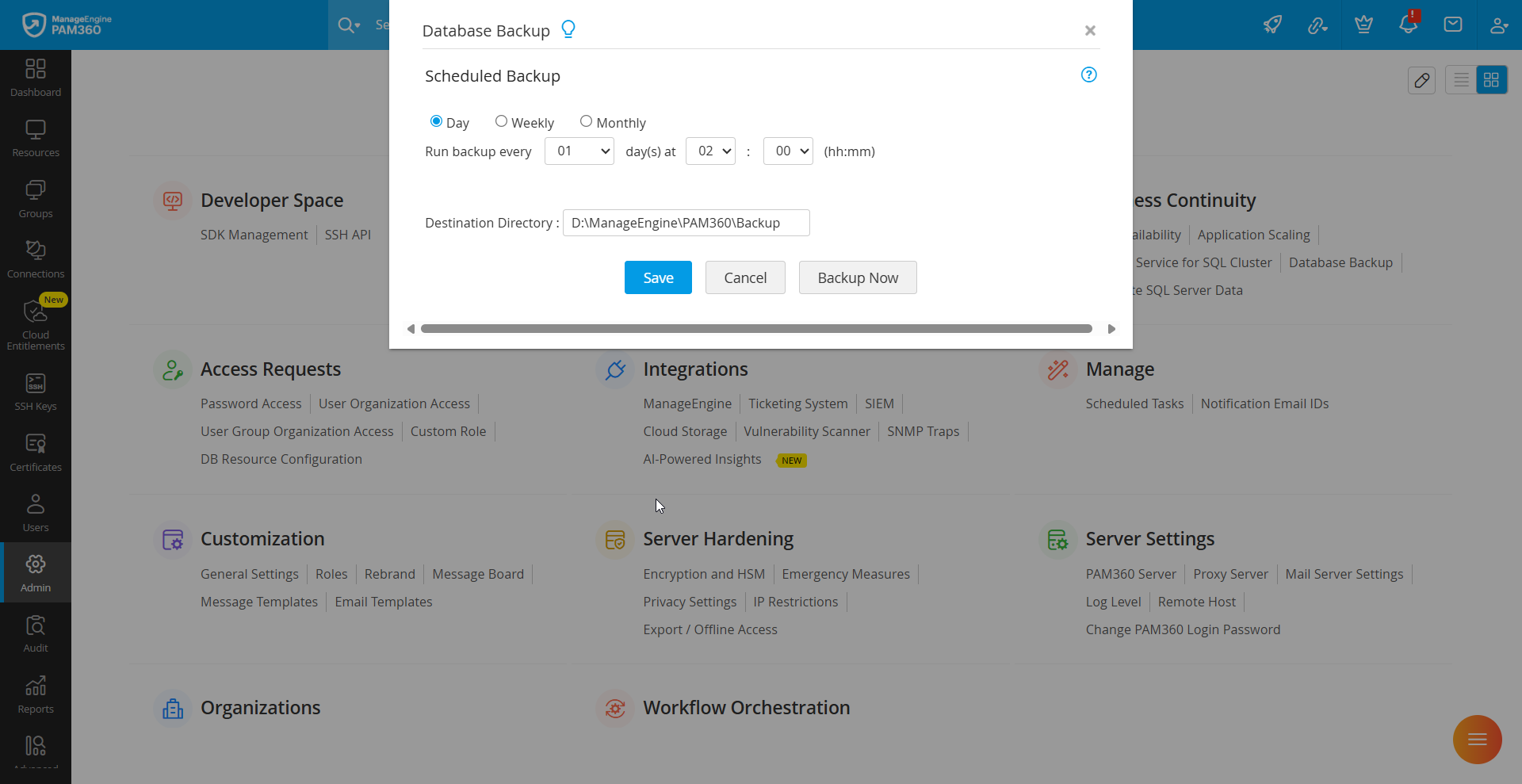Open User Organization Access link
Screen dimensions: 1522x784
(394, 403)
